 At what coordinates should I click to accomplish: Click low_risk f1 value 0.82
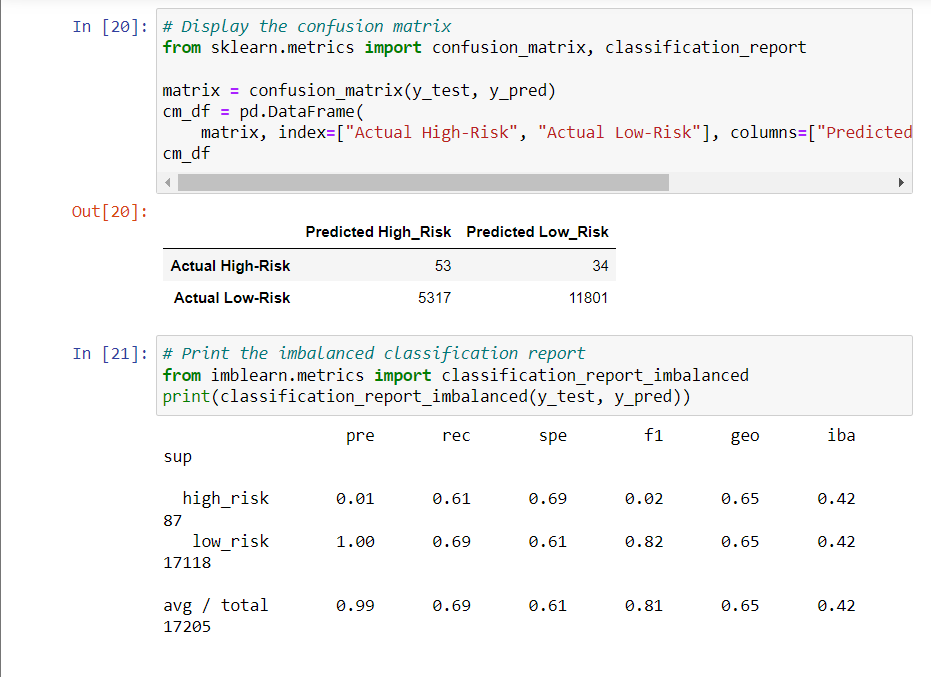click(644, 542)
